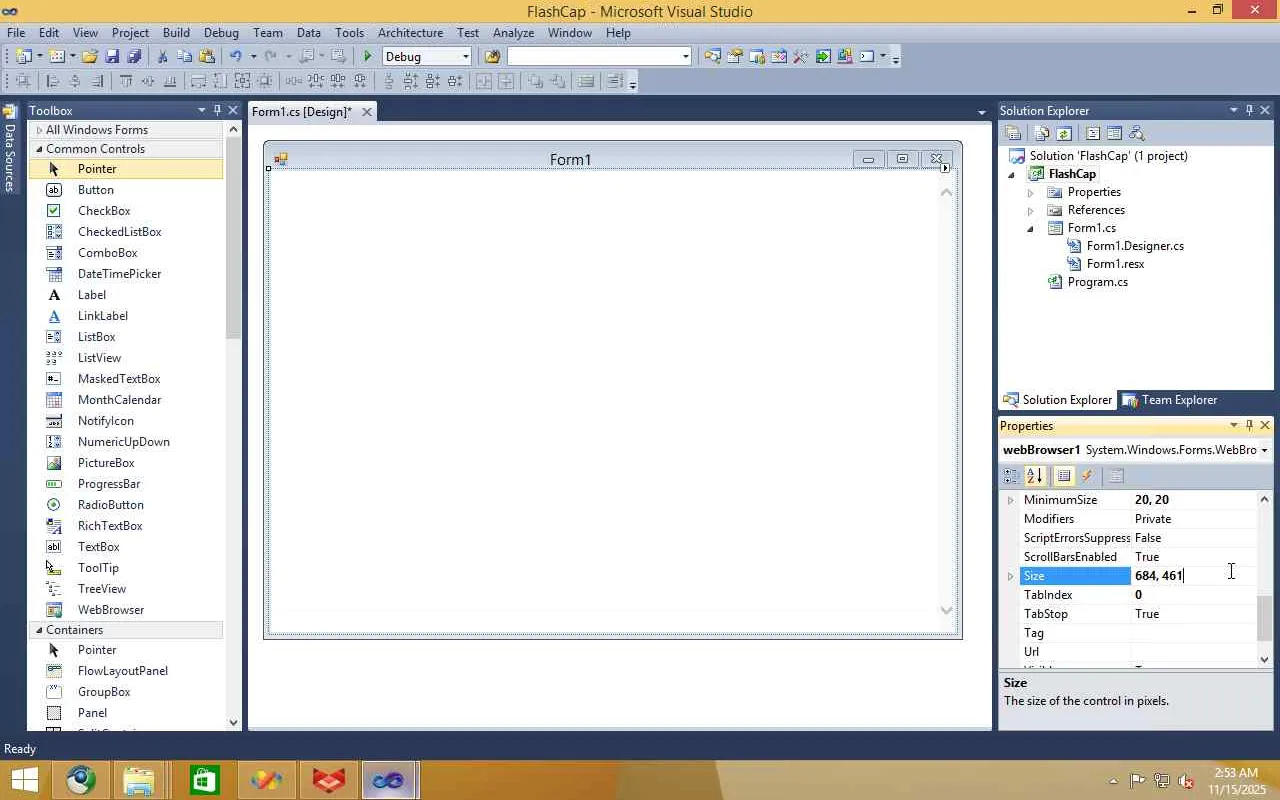Screen dimensions: 1280x800
Task: Expand the References node in Solution Explorer
Action: point(1030,210)
